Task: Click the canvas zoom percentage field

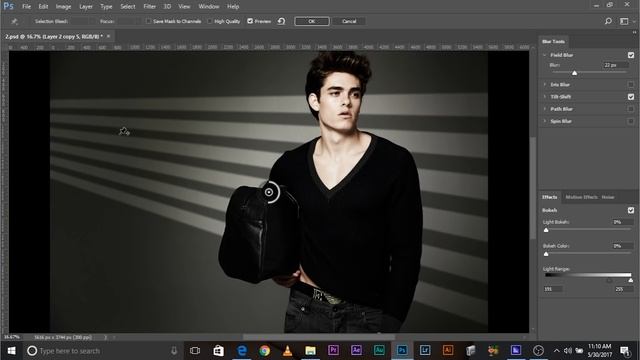Action: (12, 337)
